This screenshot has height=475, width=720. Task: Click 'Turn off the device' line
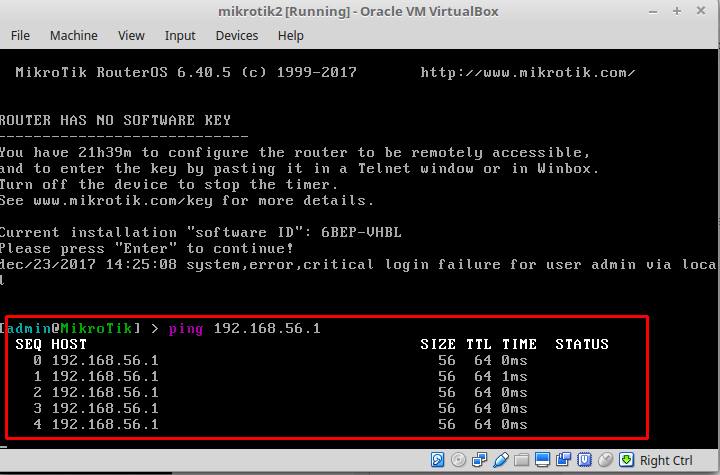pos(169,185)
